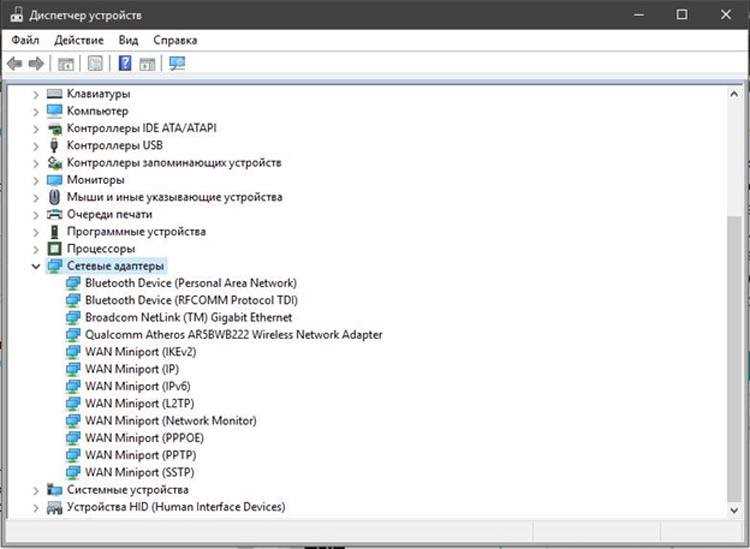Select WAN Miniport (IPv6)
The width and height of the screenshot is (750, 549).
tap(138, 386)
